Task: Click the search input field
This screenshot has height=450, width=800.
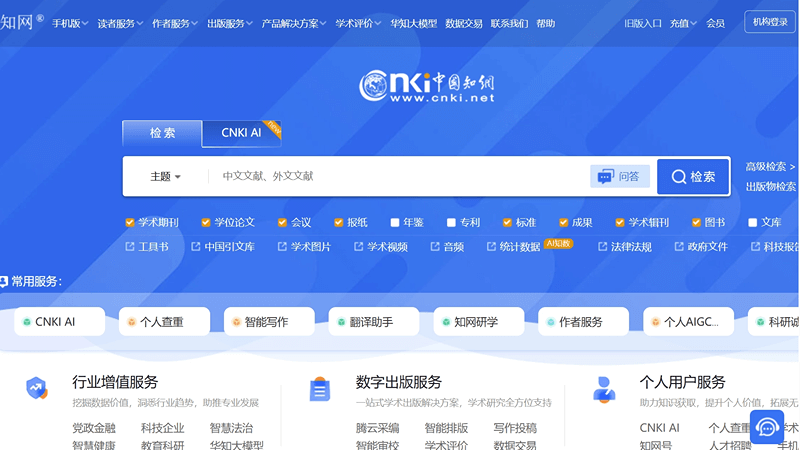Action: coord(398,177)
